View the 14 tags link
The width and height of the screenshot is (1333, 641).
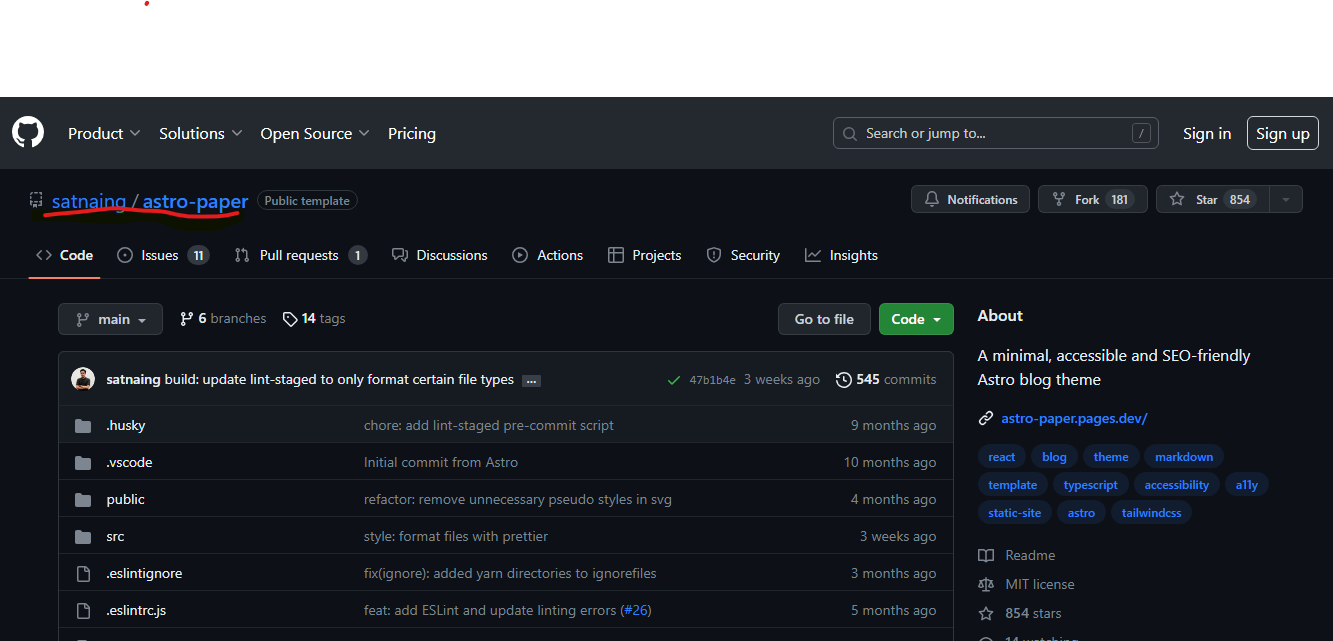pyautogui.click(x=314, y=319)
